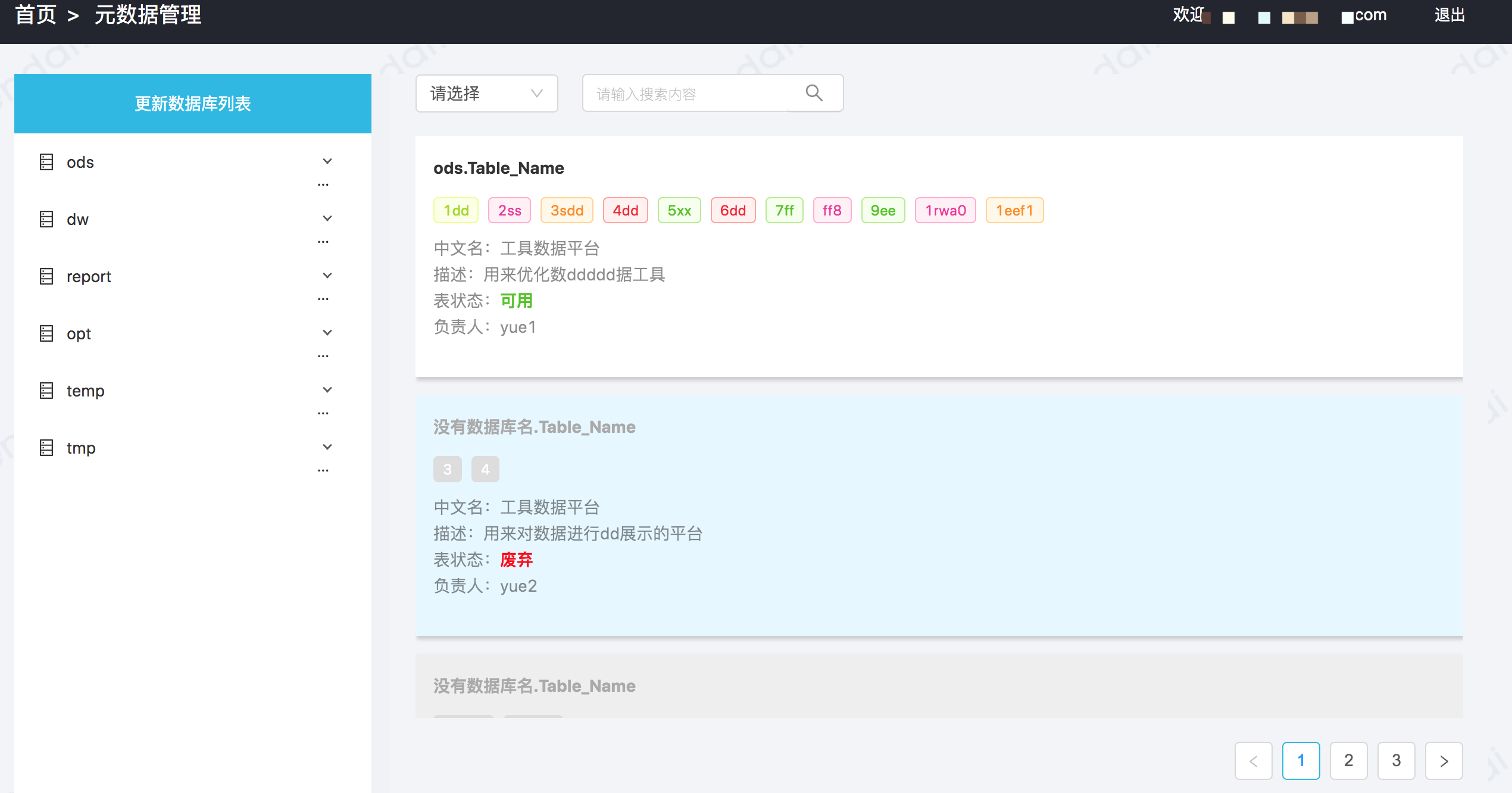Expand the dw database chevron
This screenshot has width=1512, height=793.
[x=327, y=218]
